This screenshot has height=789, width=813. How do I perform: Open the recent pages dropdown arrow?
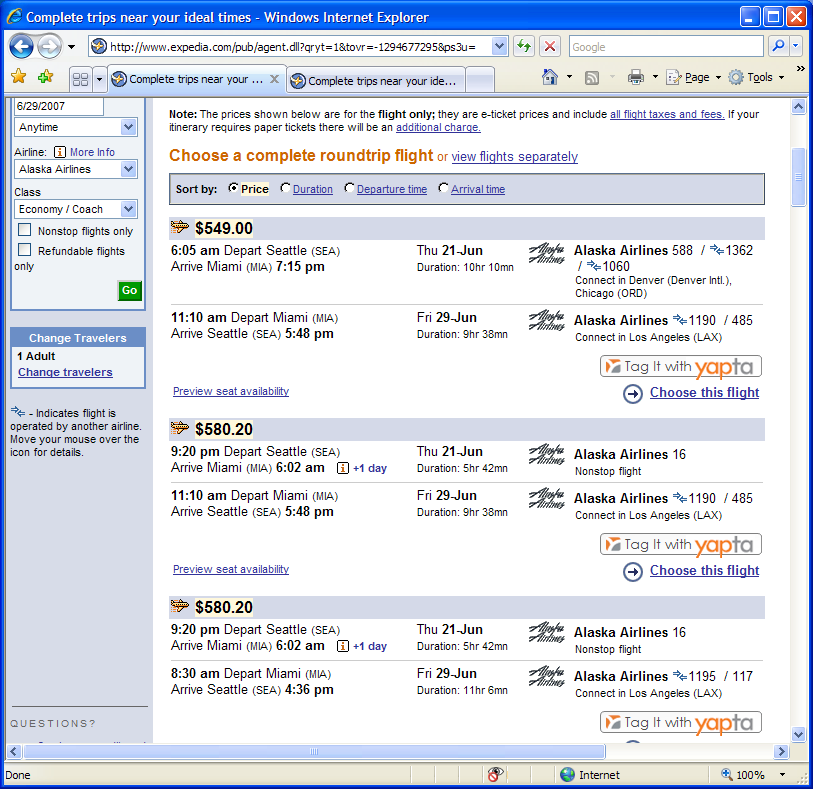pos(72,47)
